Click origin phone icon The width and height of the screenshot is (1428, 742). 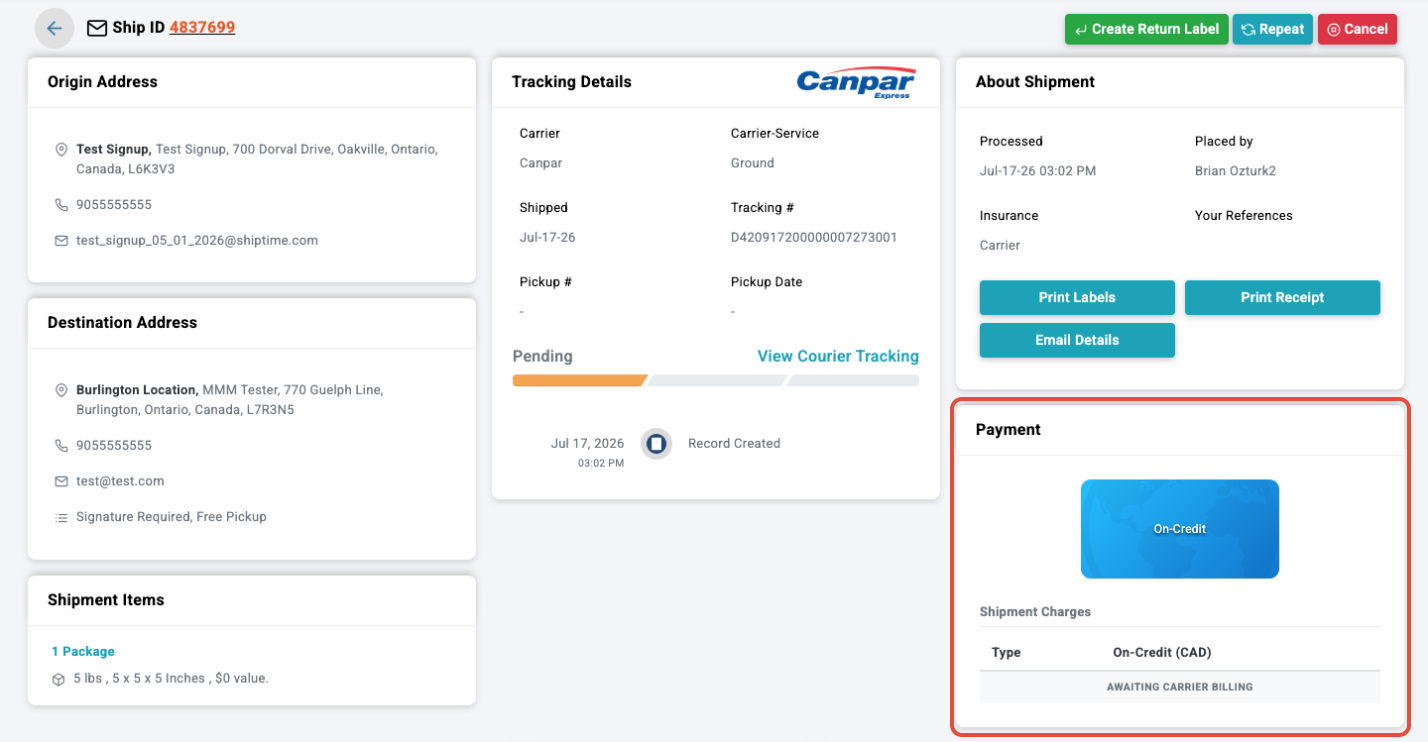[x=61, y=205]
